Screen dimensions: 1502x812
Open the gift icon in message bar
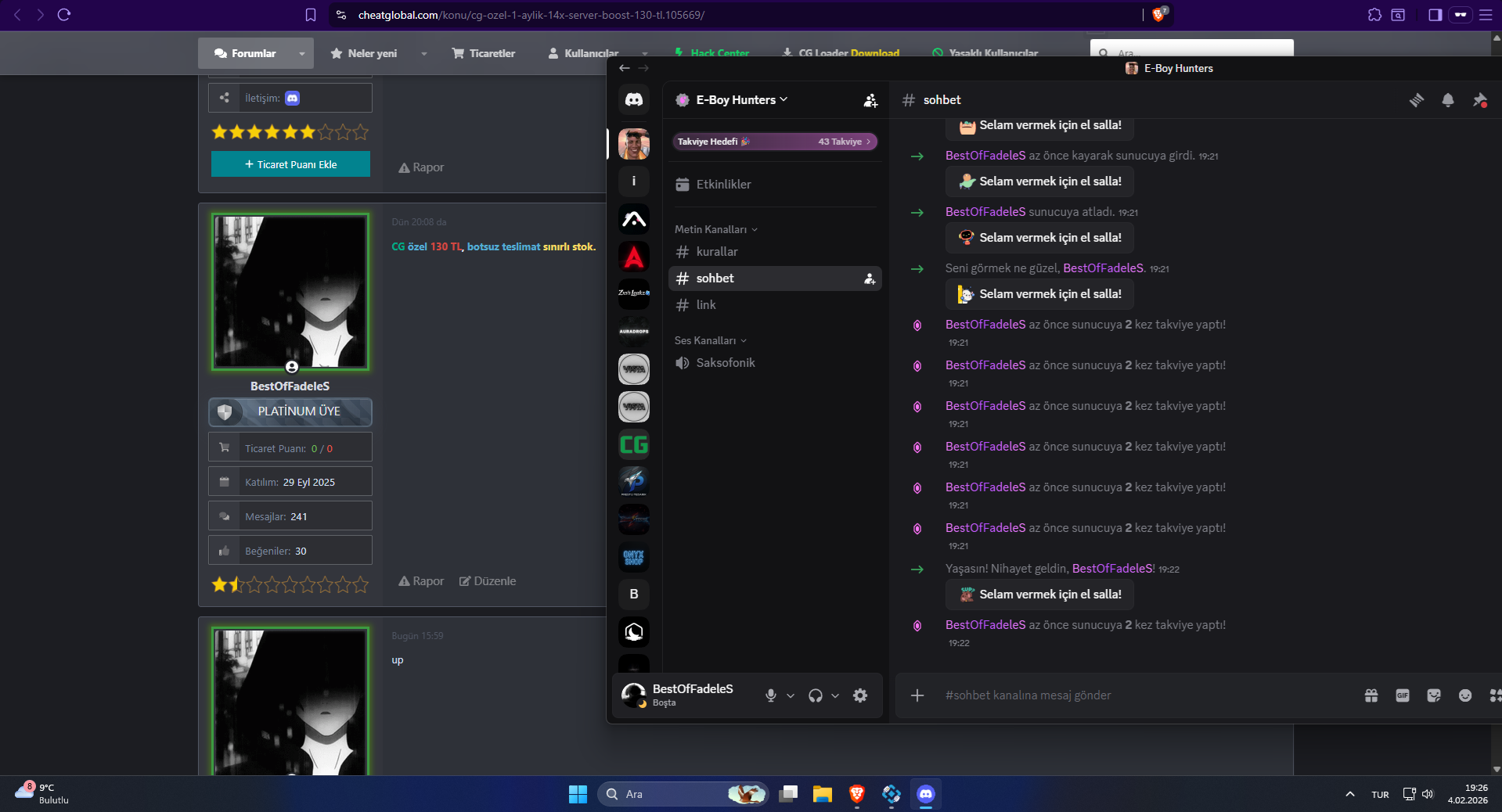pos(1371,695)
